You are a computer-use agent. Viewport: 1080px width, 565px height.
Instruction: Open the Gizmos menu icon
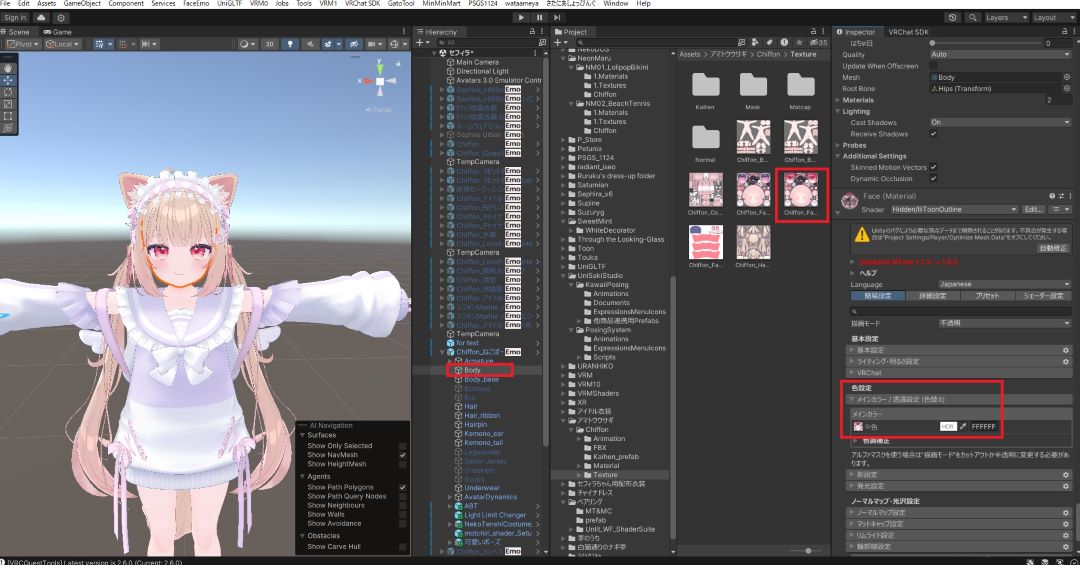pos(396,44)
